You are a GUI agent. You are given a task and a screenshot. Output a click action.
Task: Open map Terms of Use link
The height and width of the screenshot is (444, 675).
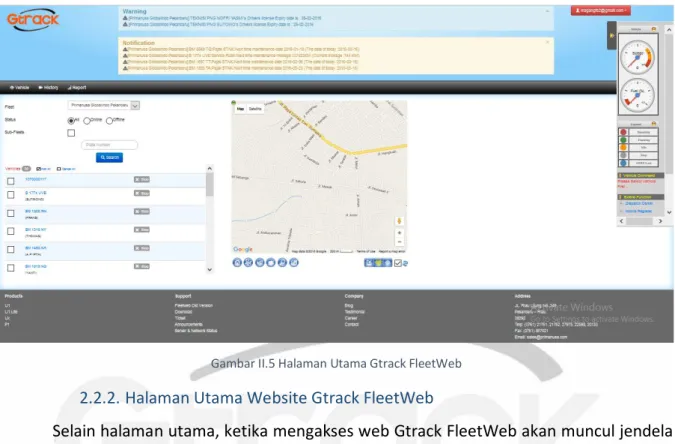[366, 251]
